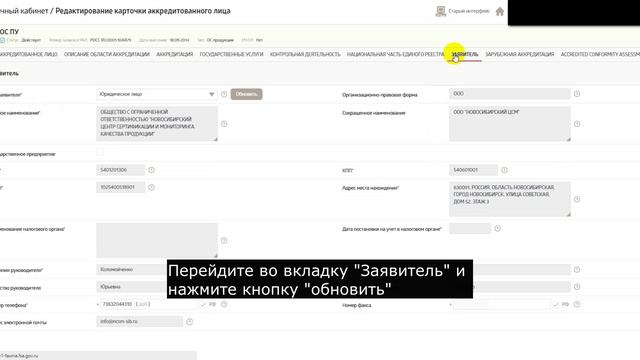Screen dimensions: 640x360
Task: Click the resize handle of the address textarea
Action: coord(568,214)
